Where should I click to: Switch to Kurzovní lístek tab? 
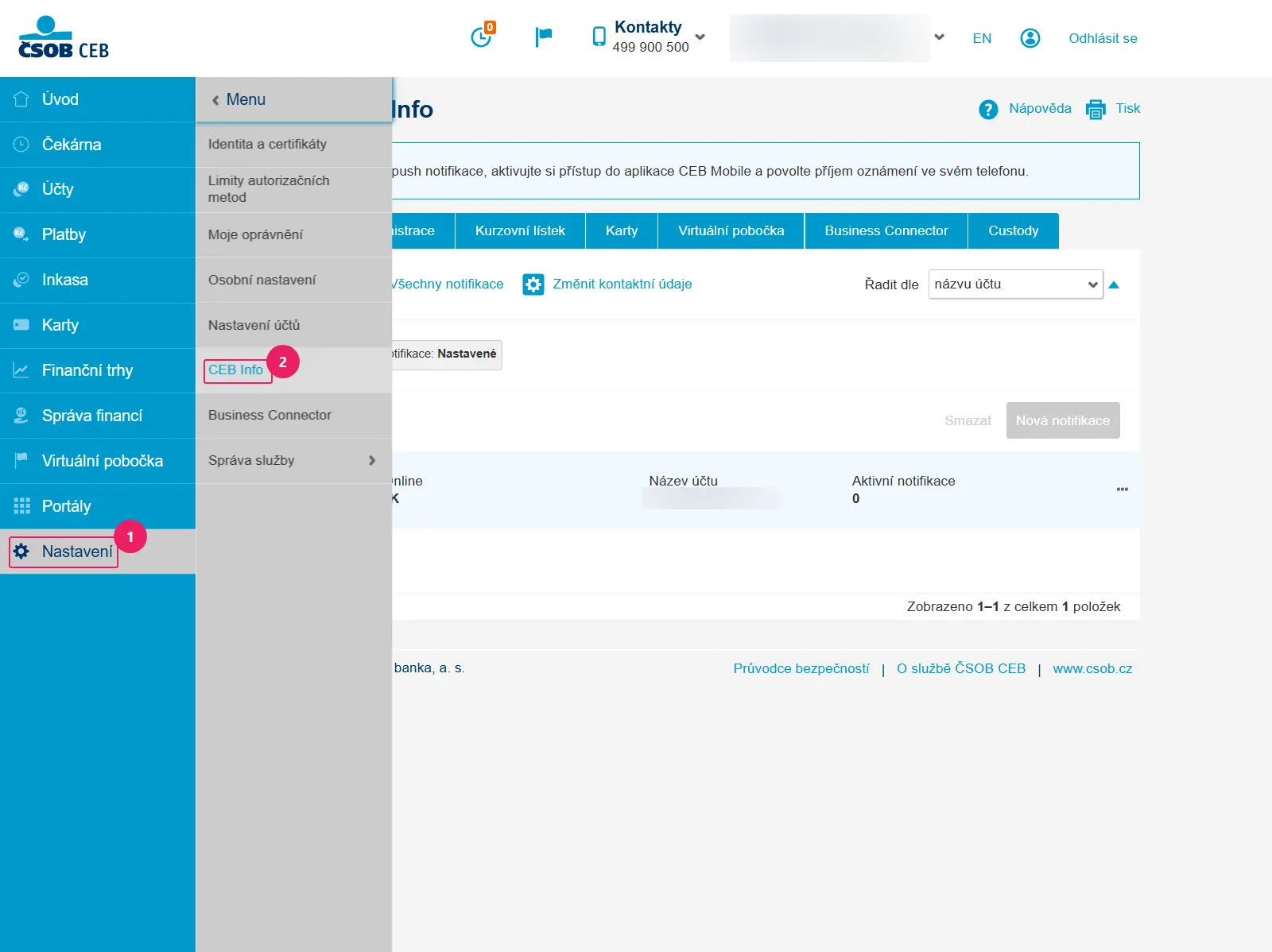(520, 230)
